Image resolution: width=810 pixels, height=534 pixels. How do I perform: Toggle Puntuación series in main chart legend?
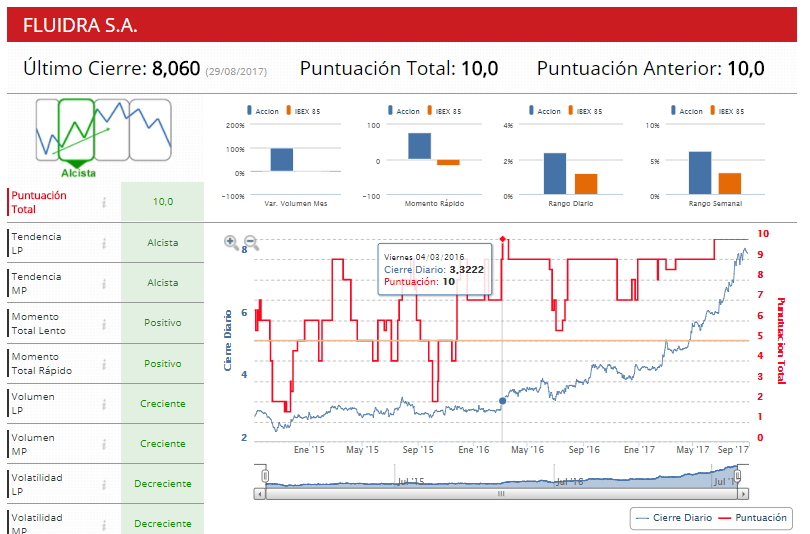pos(756,518)
